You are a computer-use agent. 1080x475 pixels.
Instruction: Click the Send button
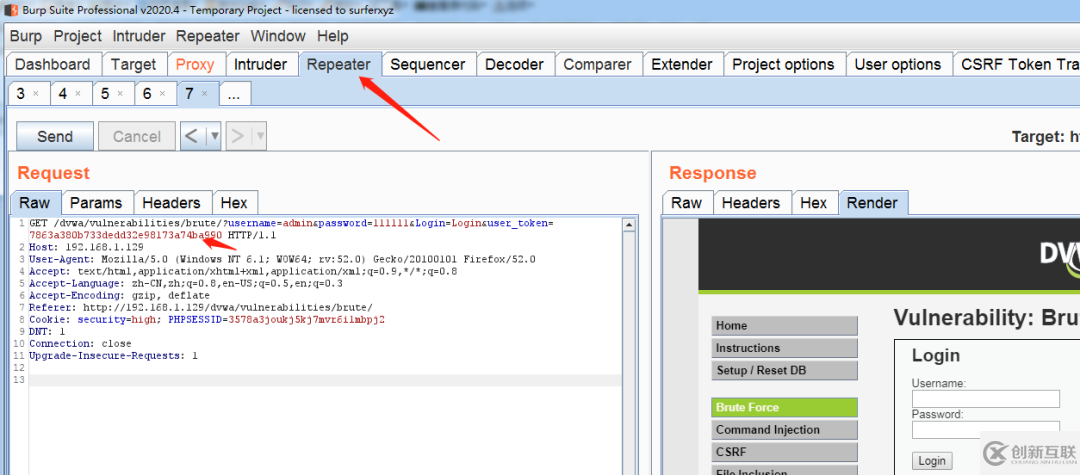pos(55,136)
